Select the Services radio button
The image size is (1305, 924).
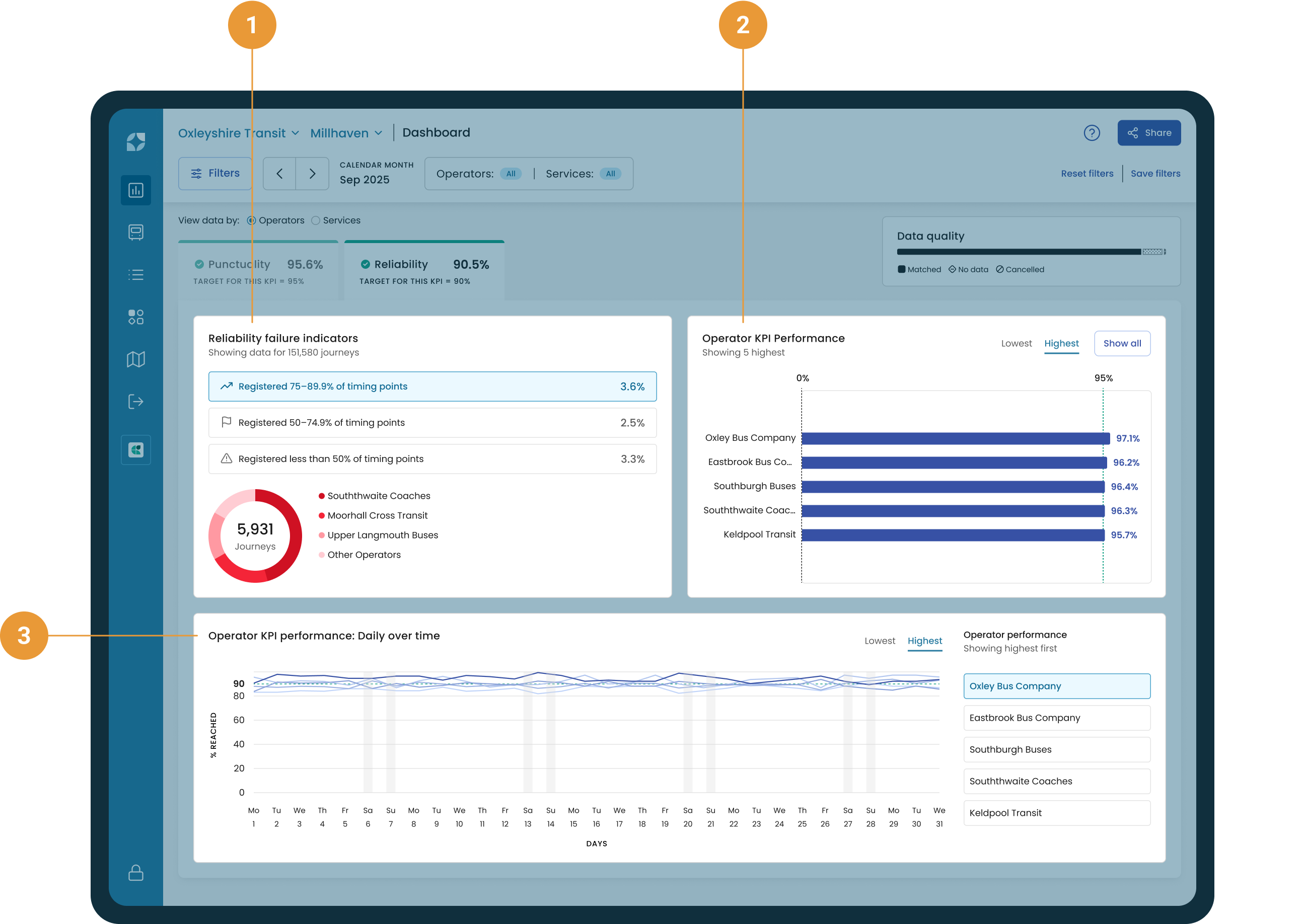tap(316, 220)
